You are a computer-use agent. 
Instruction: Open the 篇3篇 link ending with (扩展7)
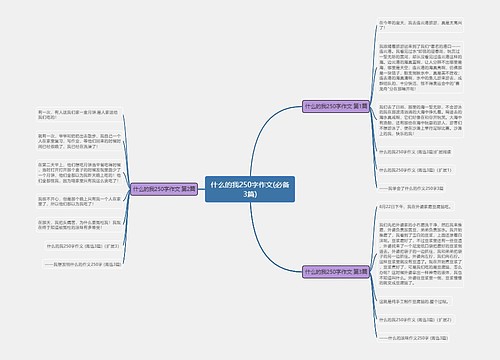coord(415,320)
